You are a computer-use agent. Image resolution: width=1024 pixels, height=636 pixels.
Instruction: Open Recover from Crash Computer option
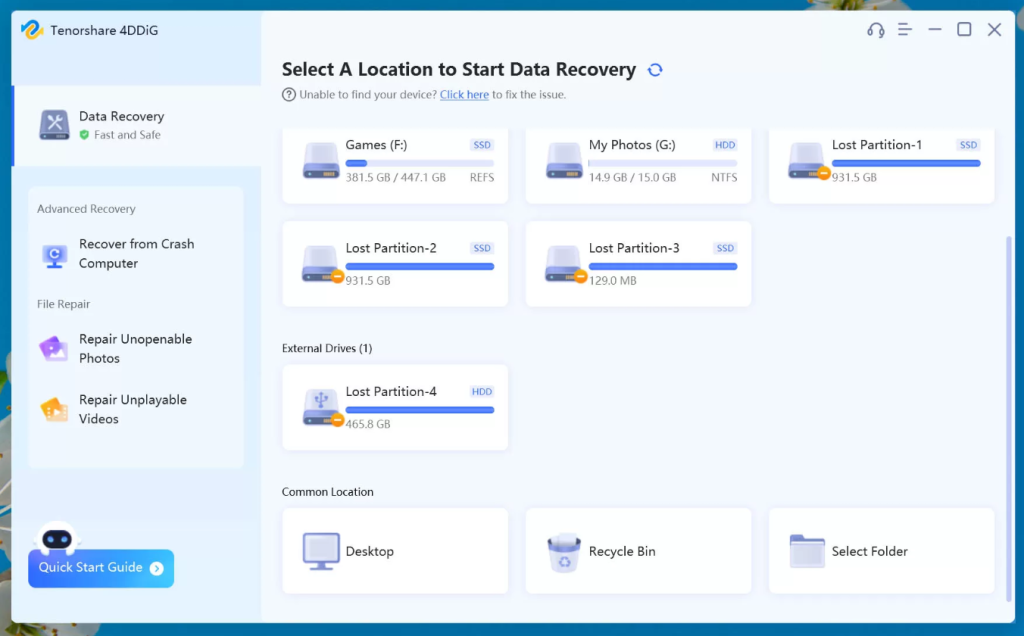[136, 253]
